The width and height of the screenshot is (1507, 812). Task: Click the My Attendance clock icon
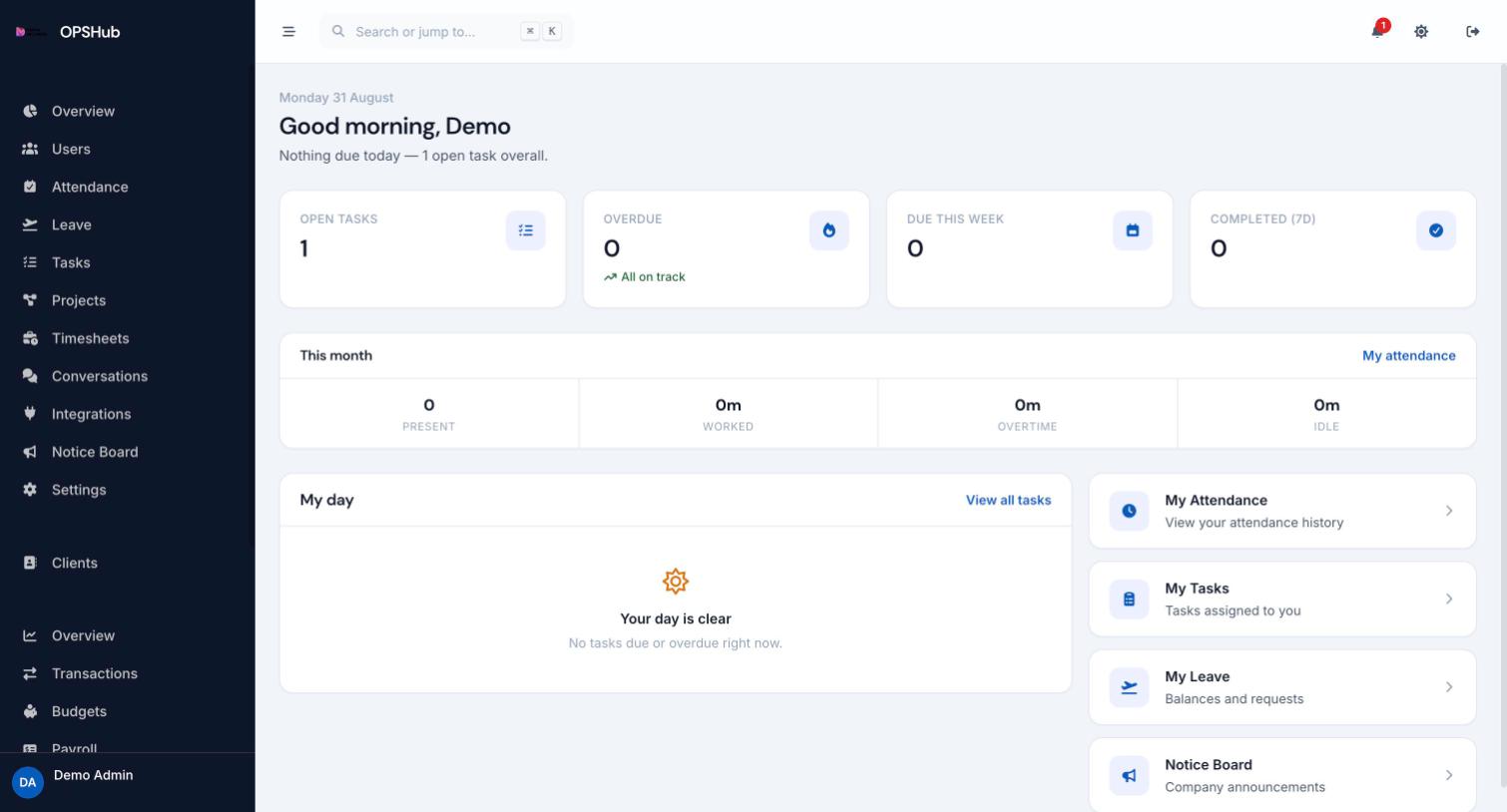pyautogui.click(x=1129, y=511)
